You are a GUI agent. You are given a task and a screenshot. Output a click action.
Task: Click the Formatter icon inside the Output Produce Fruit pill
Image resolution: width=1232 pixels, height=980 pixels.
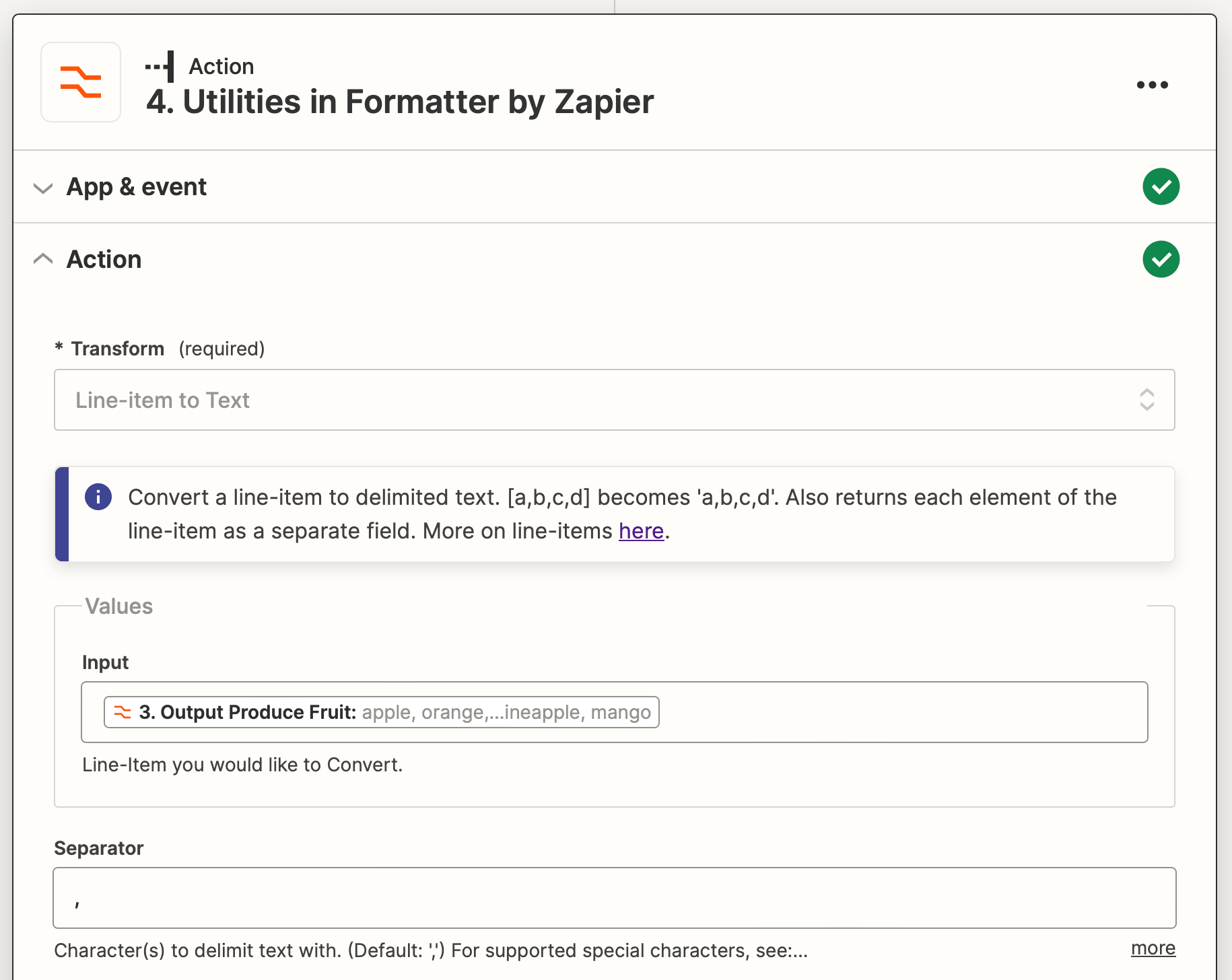coord(123,711)
